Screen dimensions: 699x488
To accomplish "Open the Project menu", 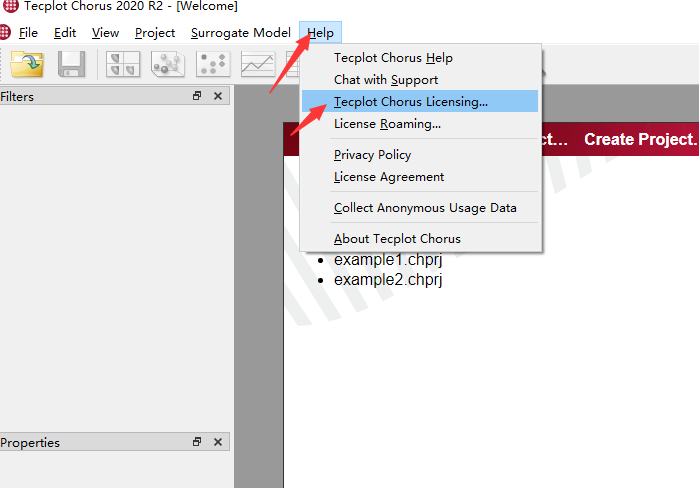I will [155, 33].
